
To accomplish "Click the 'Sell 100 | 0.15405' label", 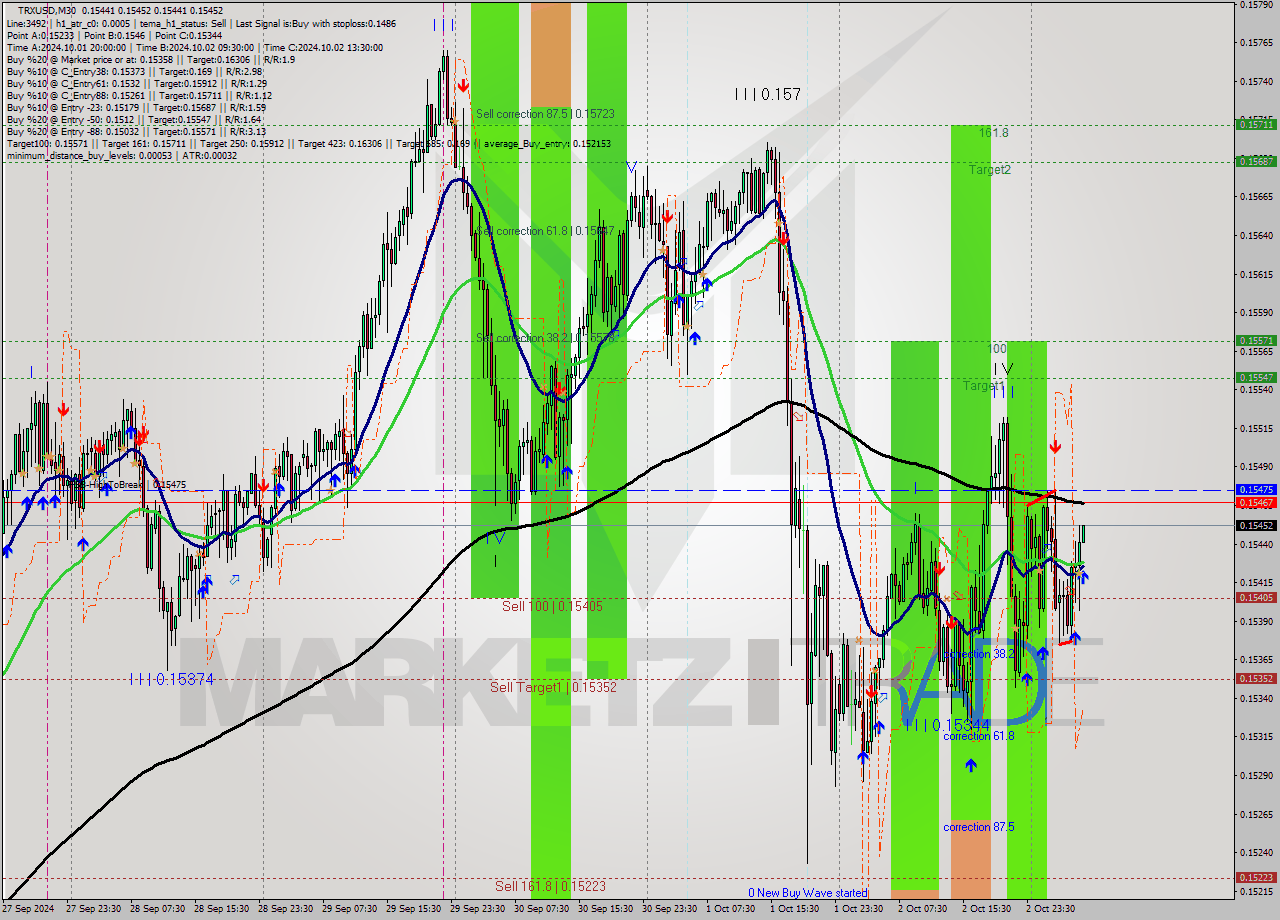I will pos(552,606).
